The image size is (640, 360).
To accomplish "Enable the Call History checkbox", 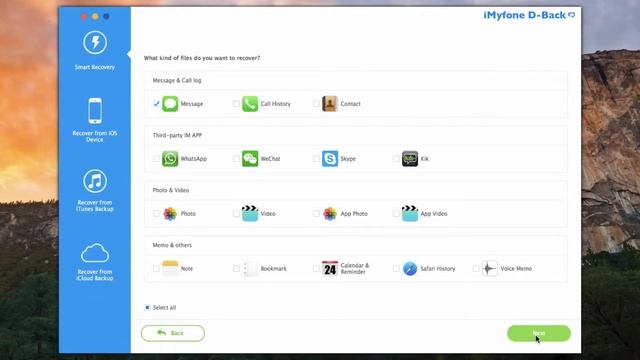I will point(236,104).
